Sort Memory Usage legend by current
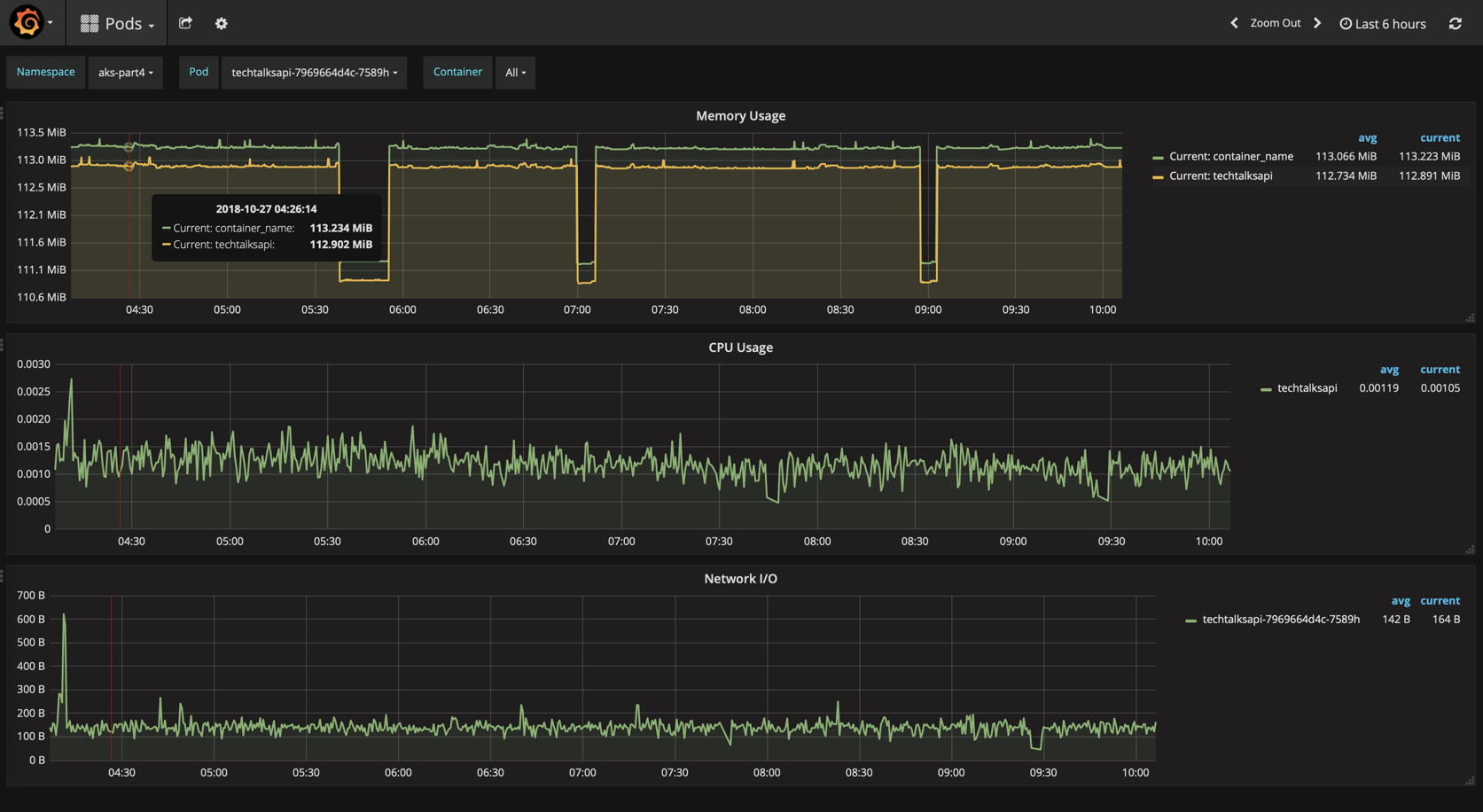 [1440, 137]
